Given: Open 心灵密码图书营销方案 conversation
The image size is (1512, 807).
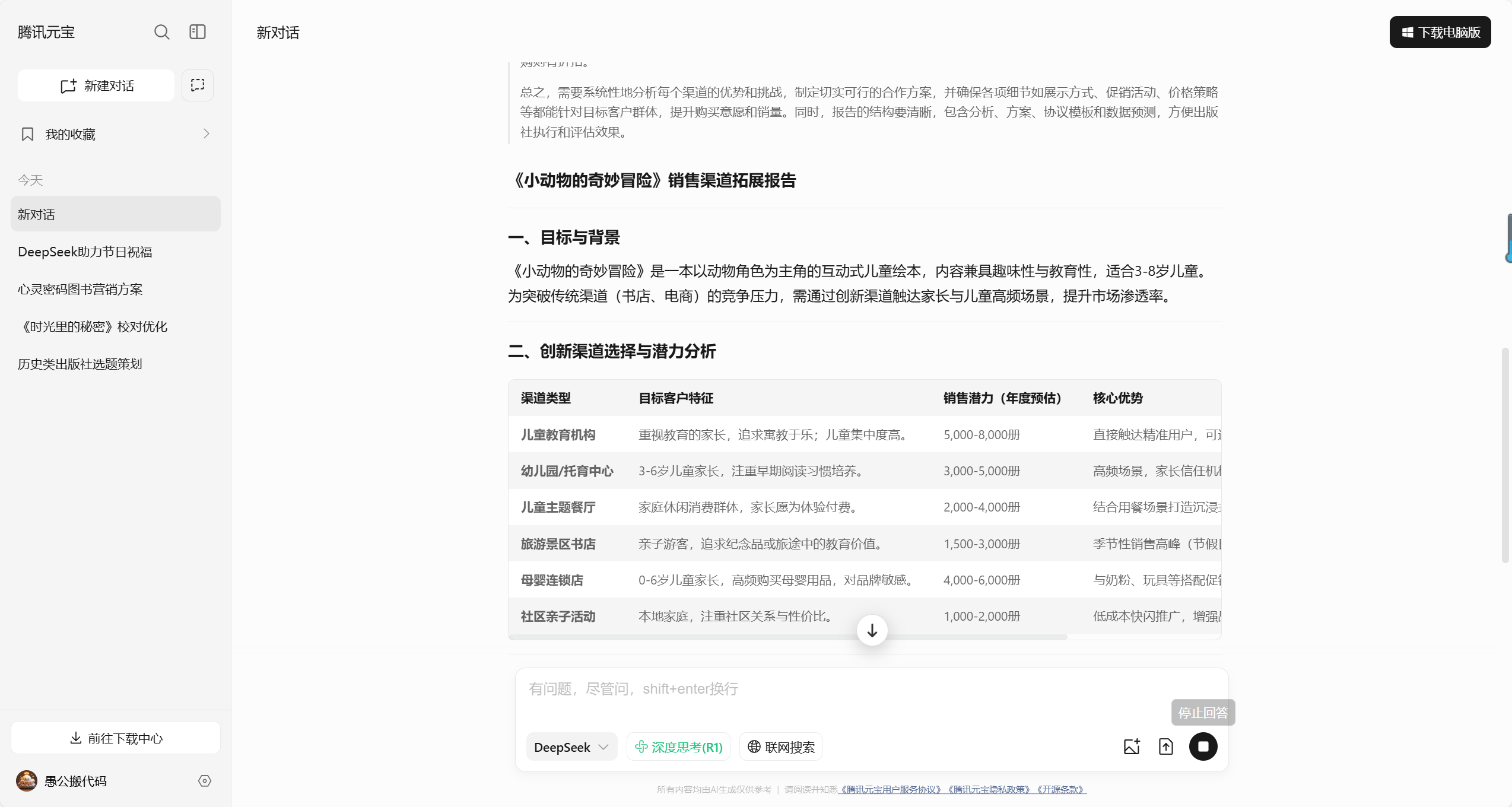Looking at the screenshot, I should pos(80,290).
